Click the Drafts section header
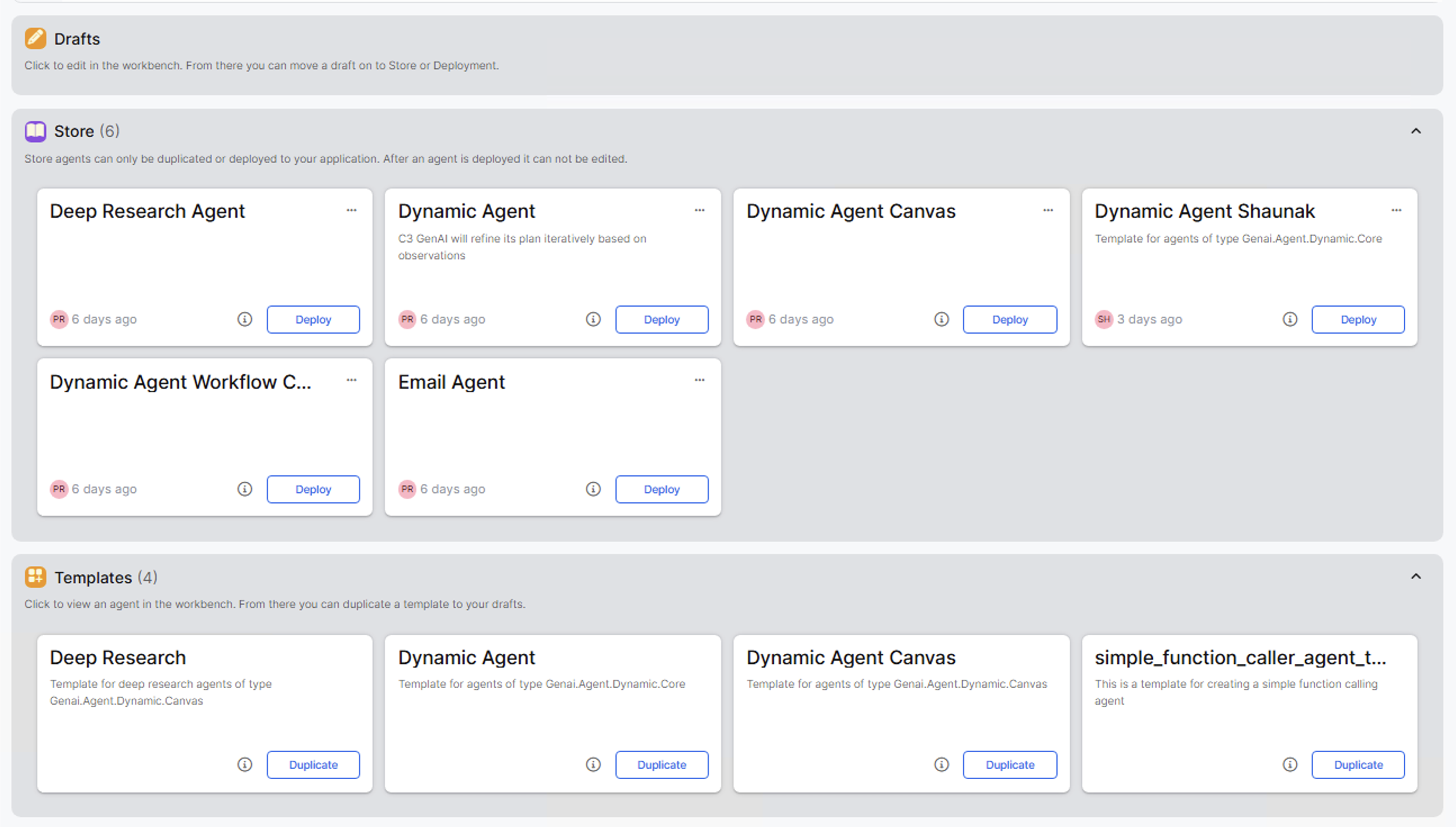The width and height of the screenshot is (1456, 827). 77,39
